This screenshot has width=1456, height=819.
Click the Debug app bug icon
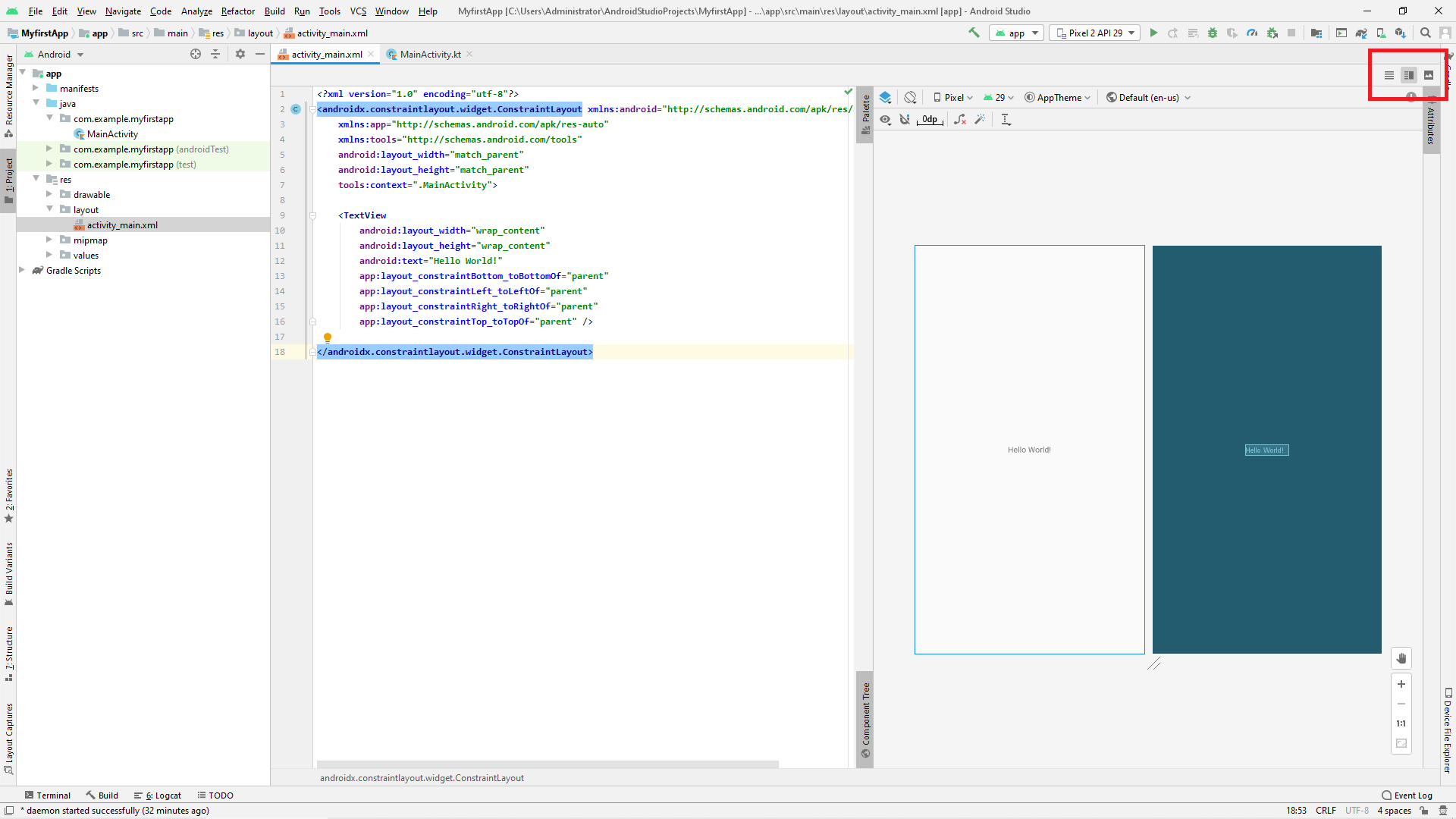[1213, 33]
